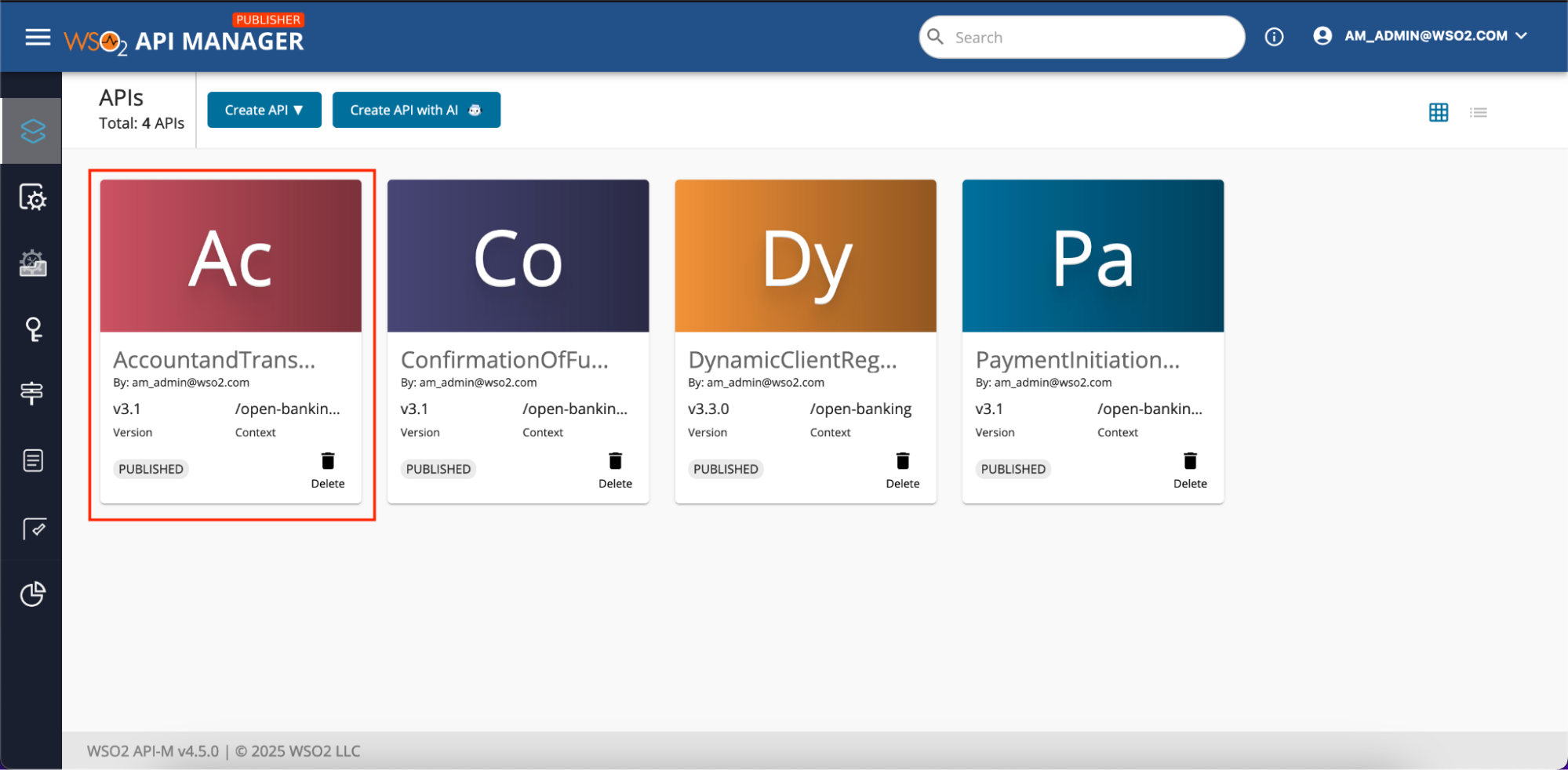Delete the DynamicClientReg API via trash icon
Screen dimensions: 1568x770
click(903, 461)
